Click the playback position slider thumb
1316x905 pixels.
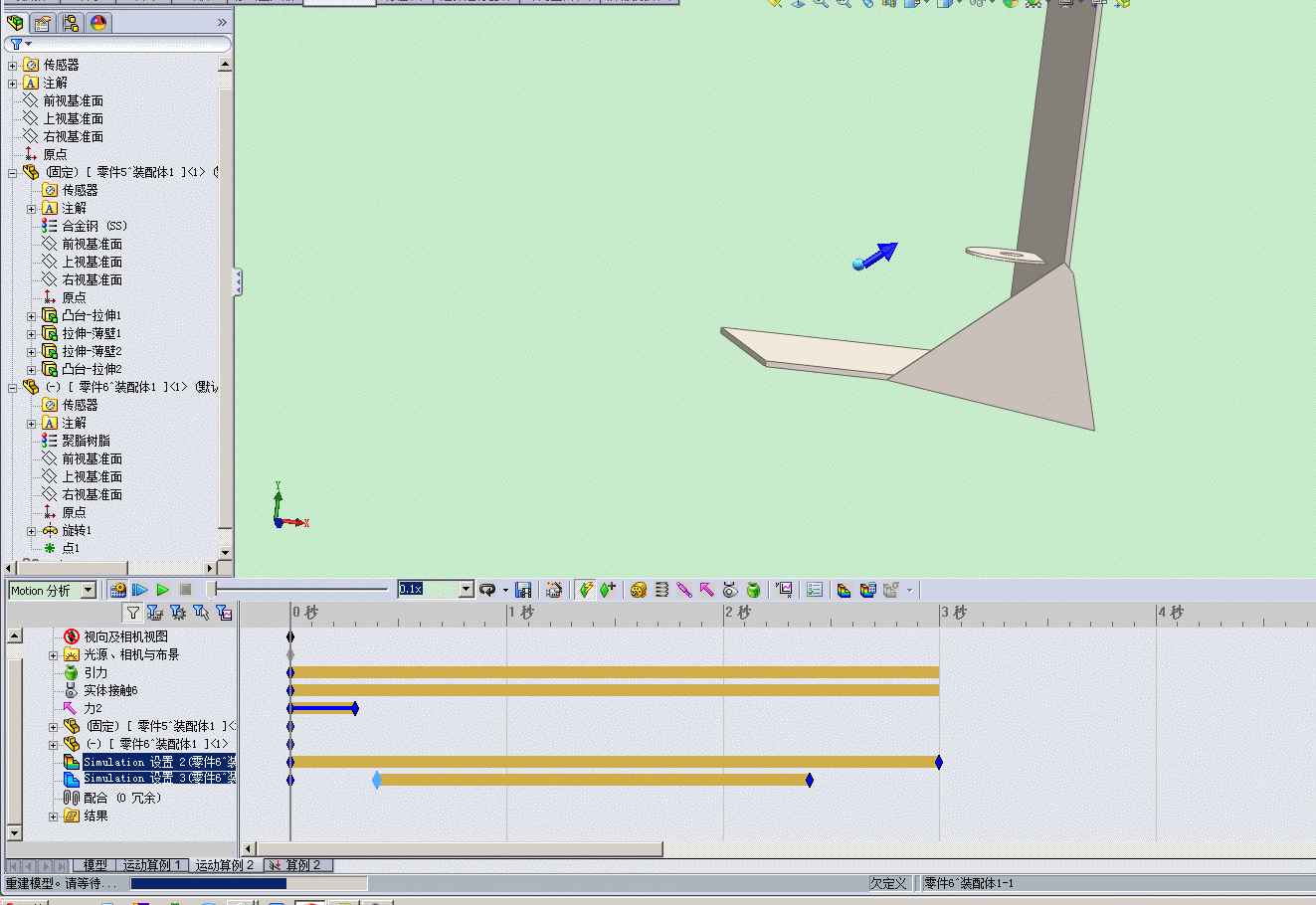[212, 590]
